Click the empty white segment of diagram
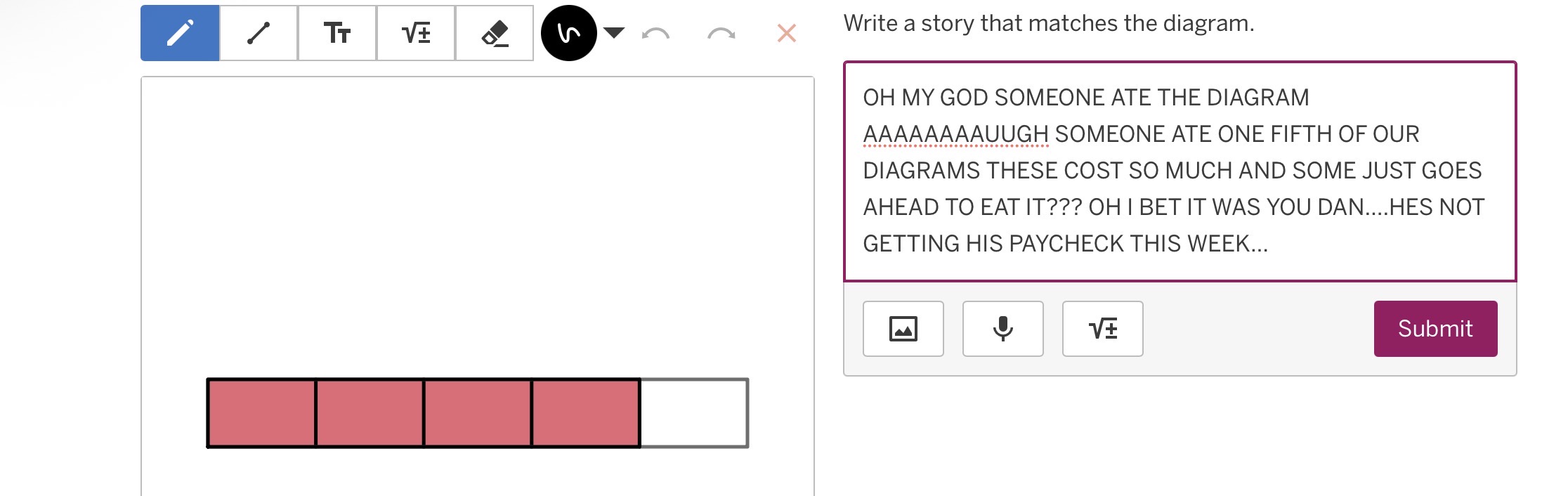The width and height of the screenshot is (1568, 496). pos(694,413)
